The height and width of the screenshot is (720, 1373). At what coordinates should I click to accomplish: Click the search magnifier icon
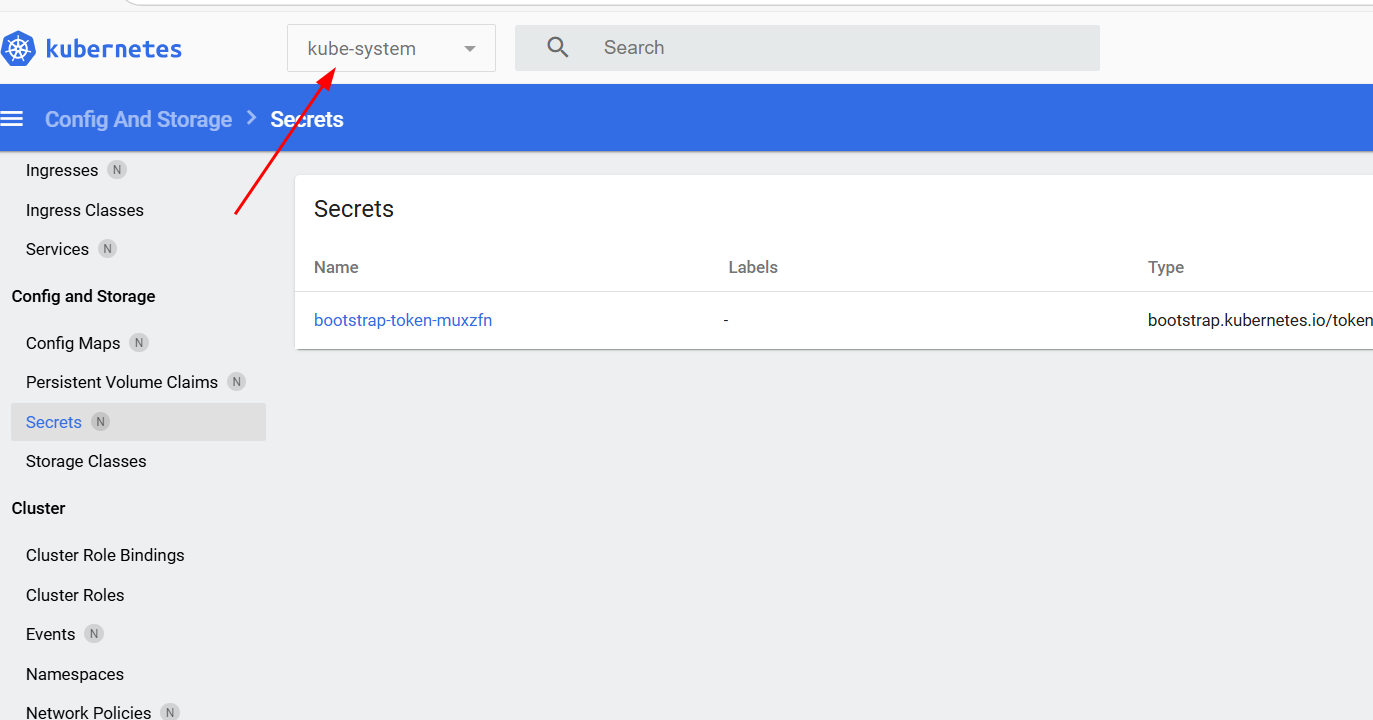[x=558, y=48]
